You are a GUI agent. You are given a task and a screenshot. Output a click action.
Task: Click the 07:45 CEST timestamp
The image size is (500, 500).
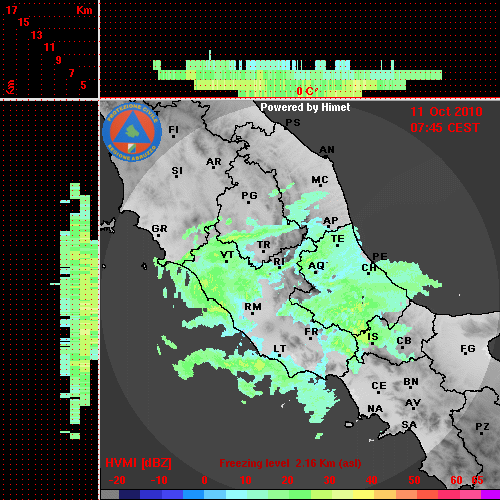(445, 128)
